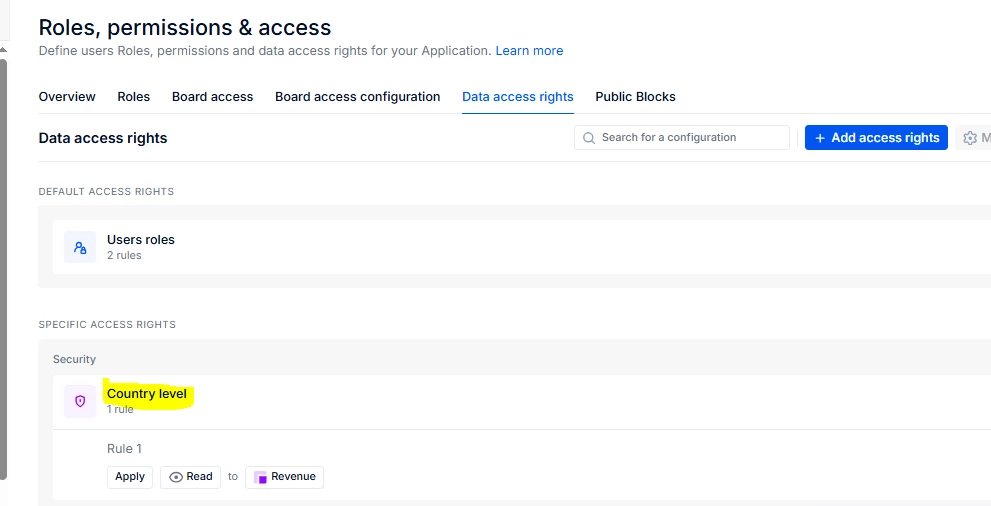Open the Users roles default access entry
Screen dimensions: 991x506
tap(141, 240)
